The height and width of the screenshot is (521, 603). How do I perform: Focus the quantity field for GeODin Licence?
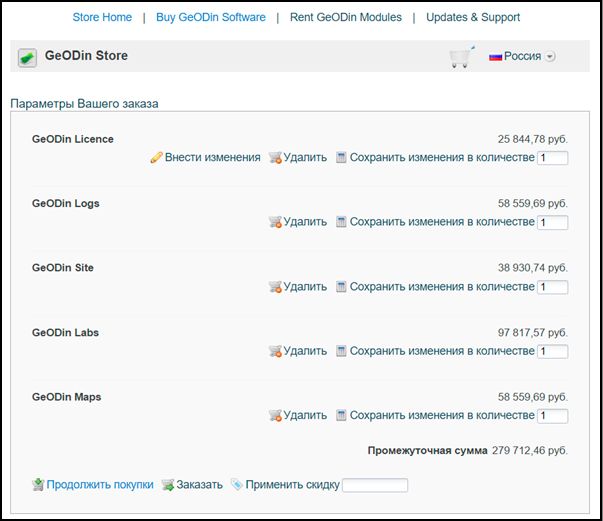pyautogui.click(x=552, y=158)
